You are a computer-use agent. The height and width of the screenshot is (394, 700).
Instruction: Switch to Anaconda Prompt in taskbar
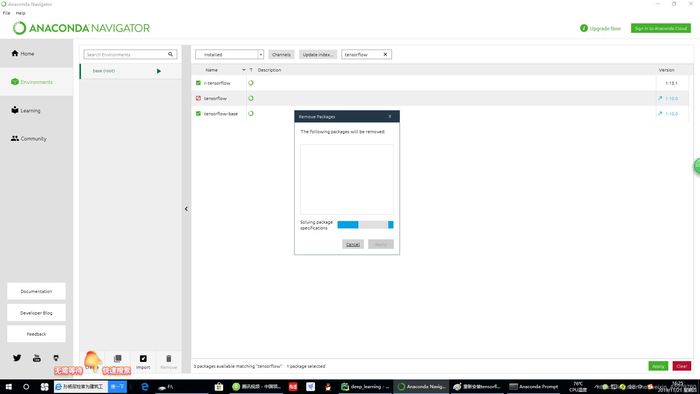pos(533,387)
